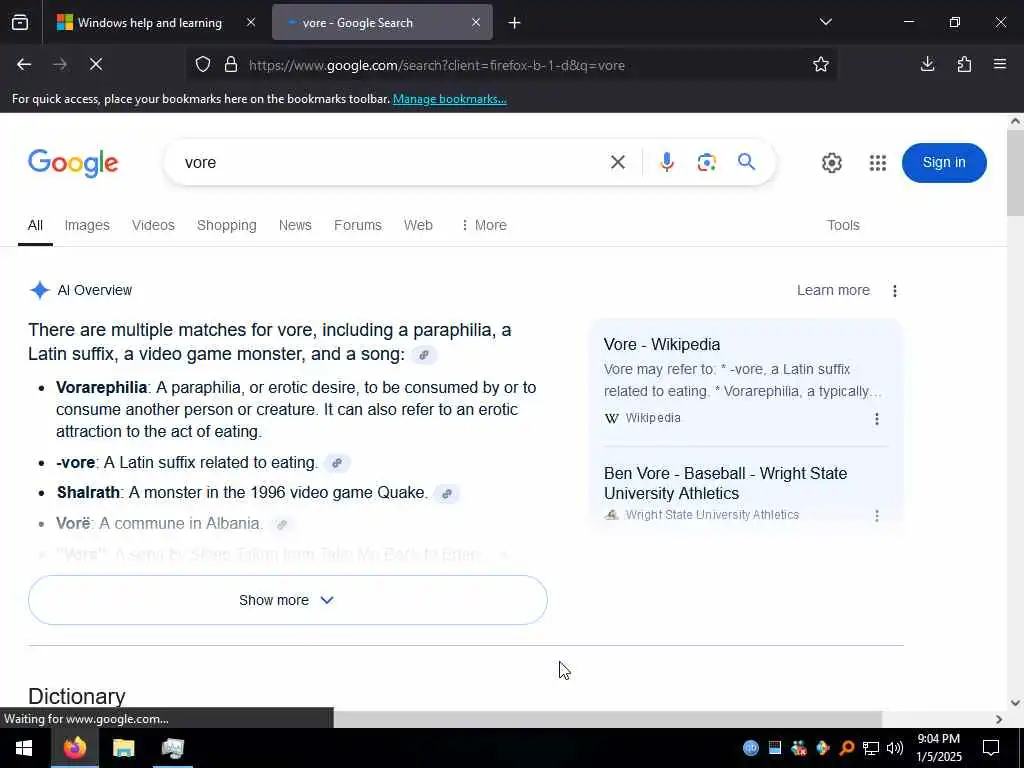The height and width of the screenshot is (768, 1024).
Task: Open the Tools search options
Action: tap(843, 225)
